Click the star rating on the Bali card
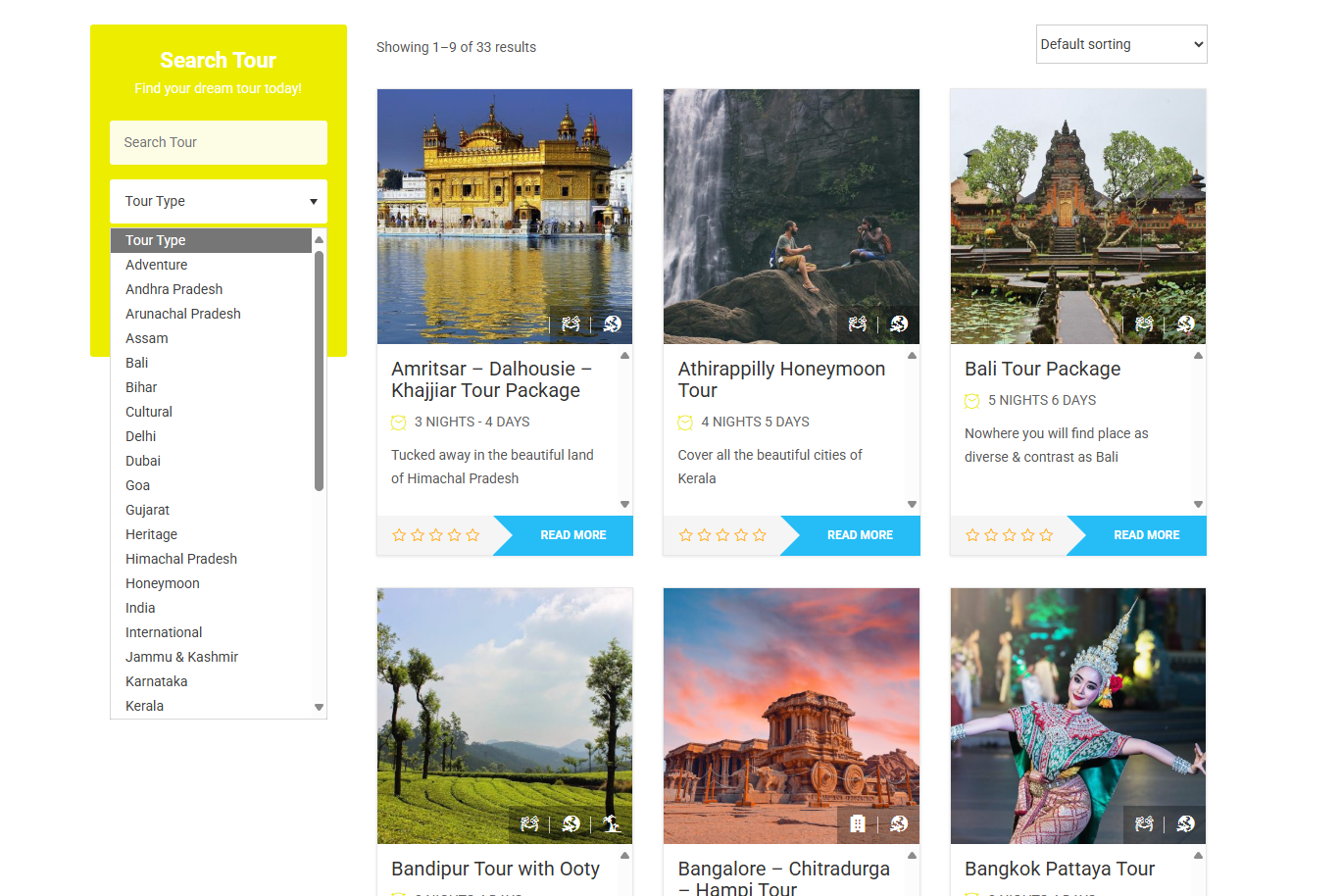This screenshot has width=1341, height=896. coord(1009,535)
